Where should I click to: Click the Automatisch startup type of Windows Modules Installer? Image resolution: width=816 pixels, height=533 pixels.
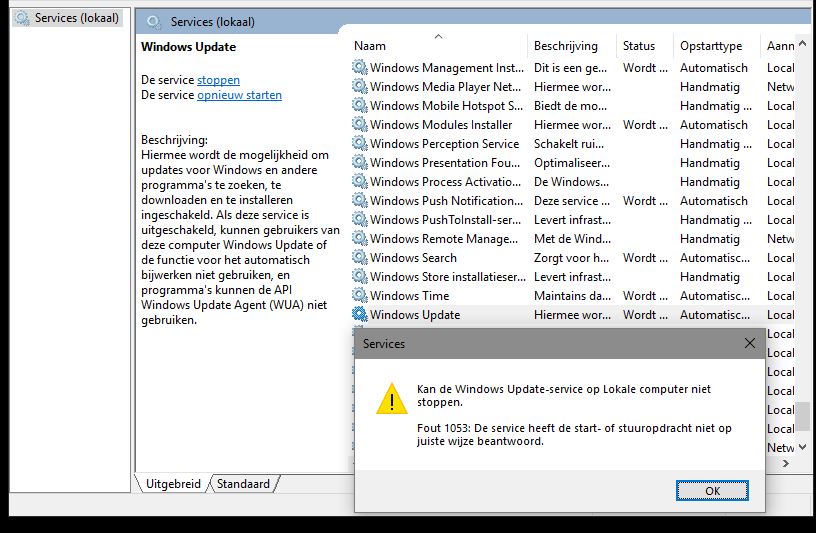[x=713, y=125]
